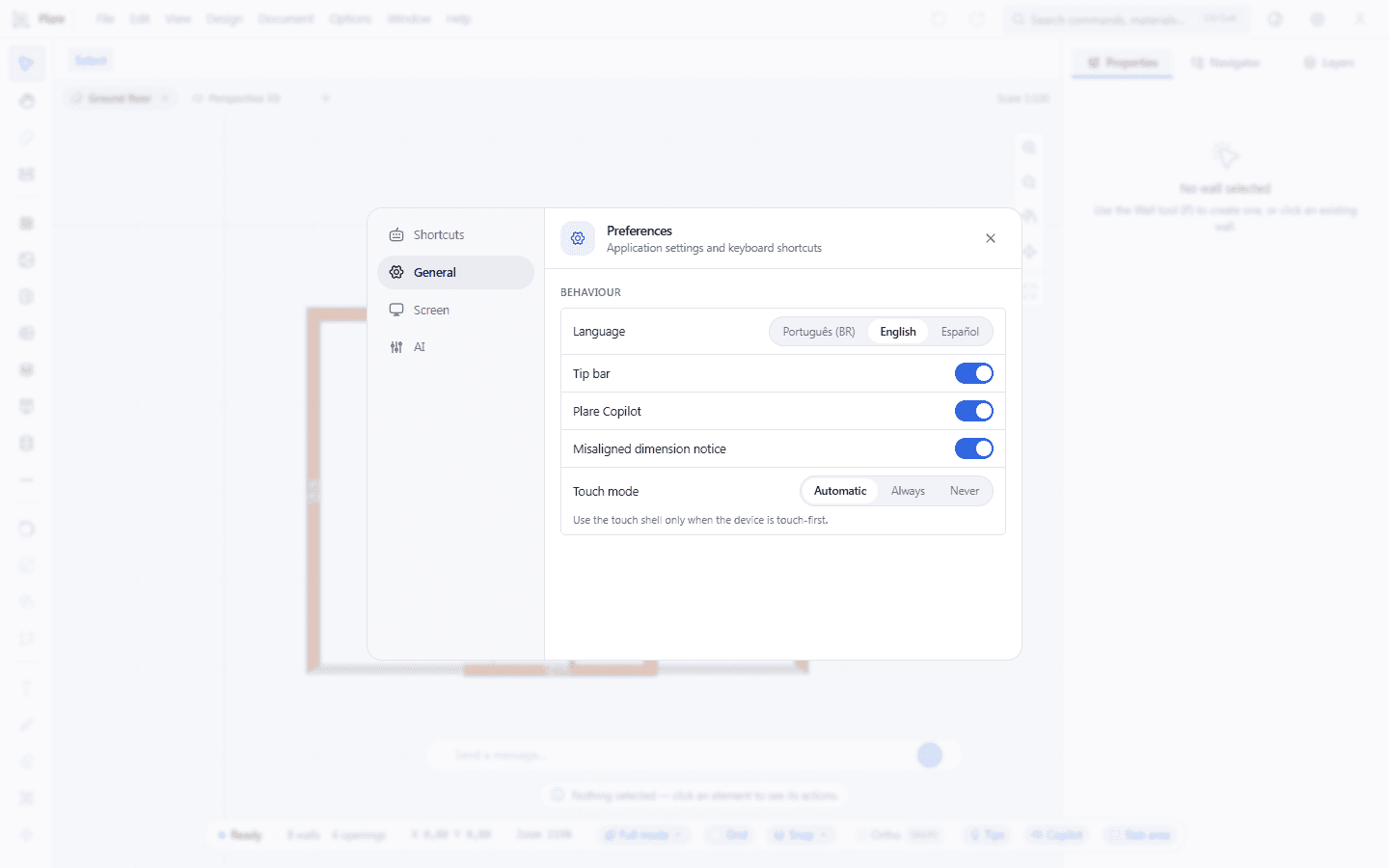Open the Design menu in background window

(224, 19)
